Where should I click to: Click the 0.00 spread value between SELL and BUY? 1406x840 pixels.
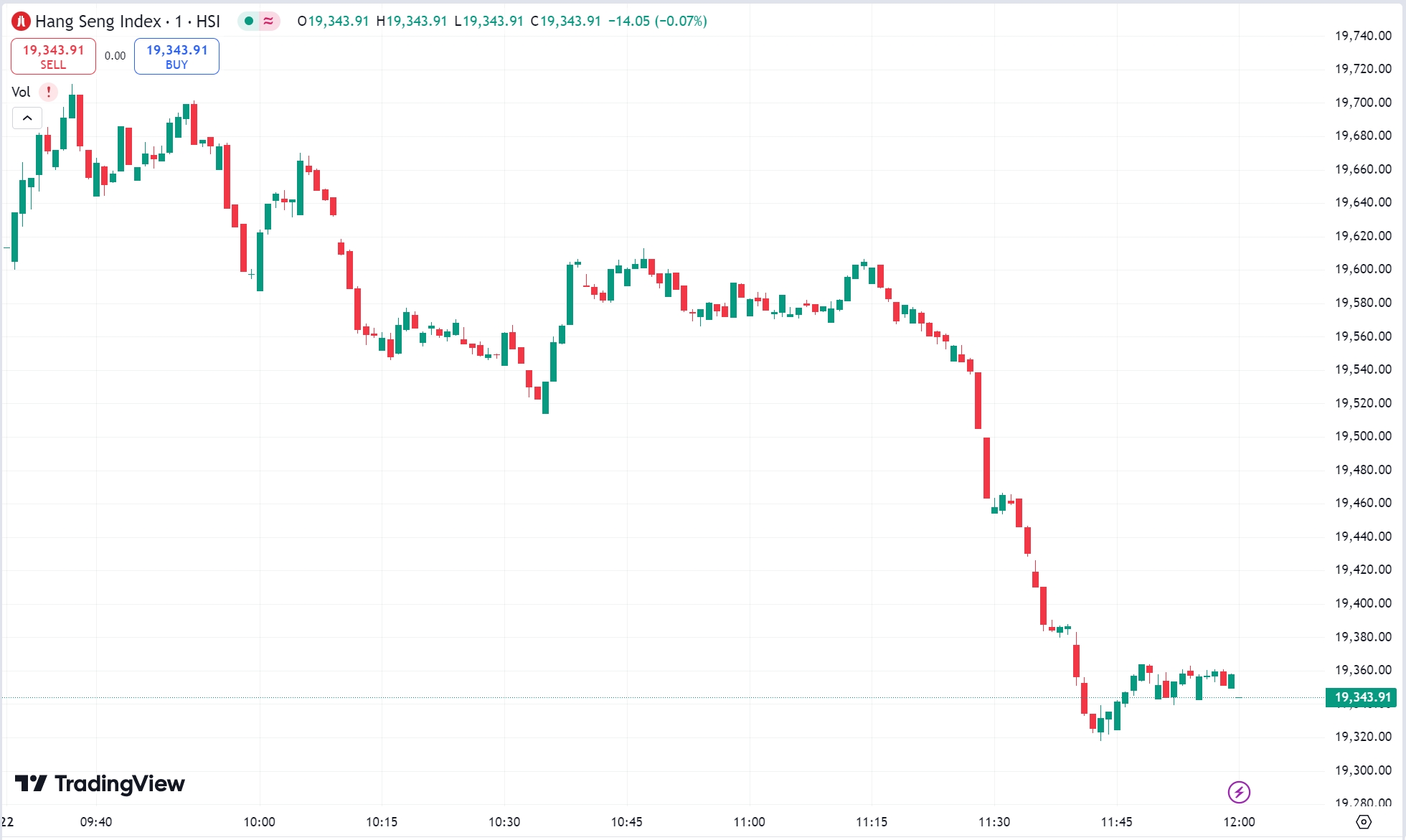coord(115,56)
